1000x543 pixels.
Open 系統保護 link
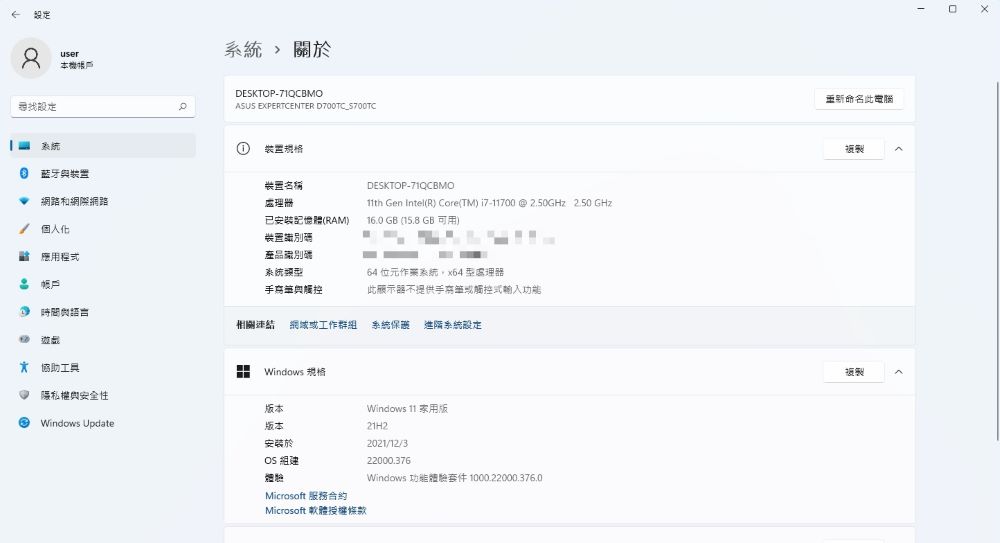390,325
